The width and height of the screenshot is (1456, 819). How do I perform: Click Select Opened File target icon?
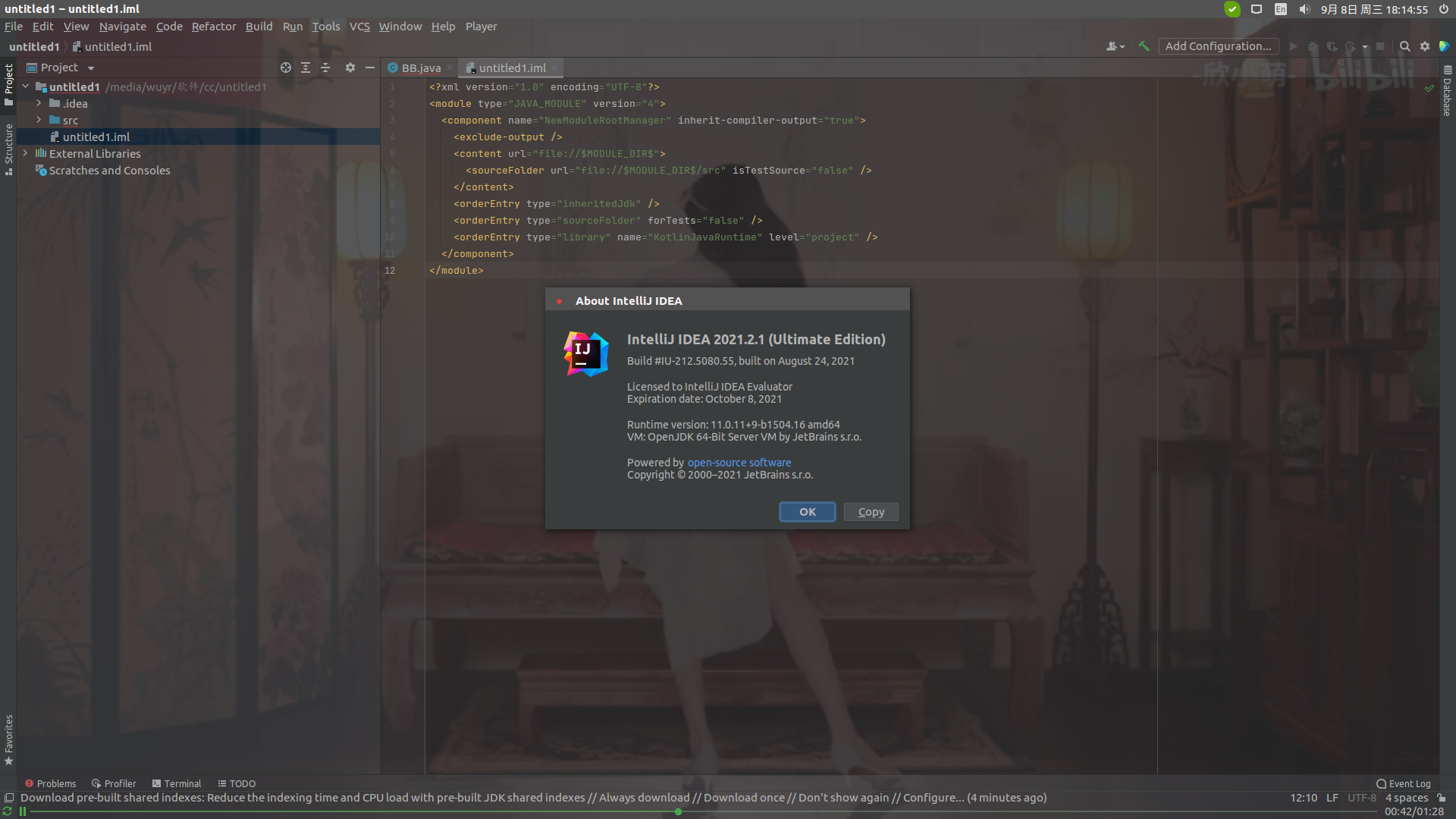[286, 67]
